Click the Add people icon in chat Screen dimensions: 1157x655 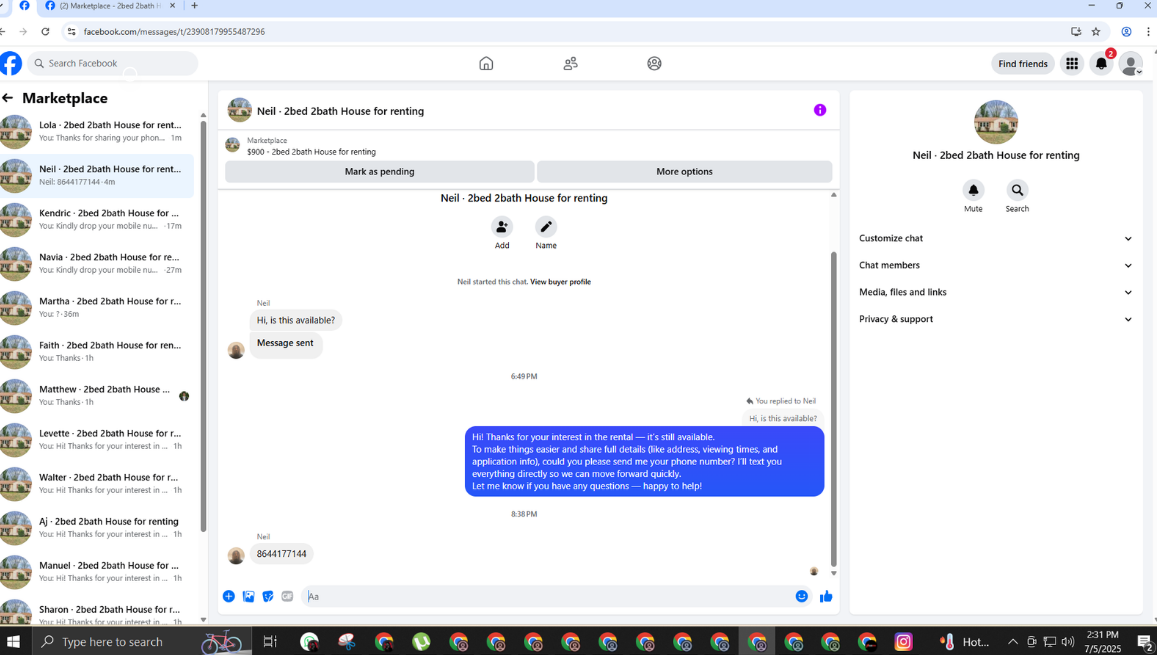[x=502, y=226]
